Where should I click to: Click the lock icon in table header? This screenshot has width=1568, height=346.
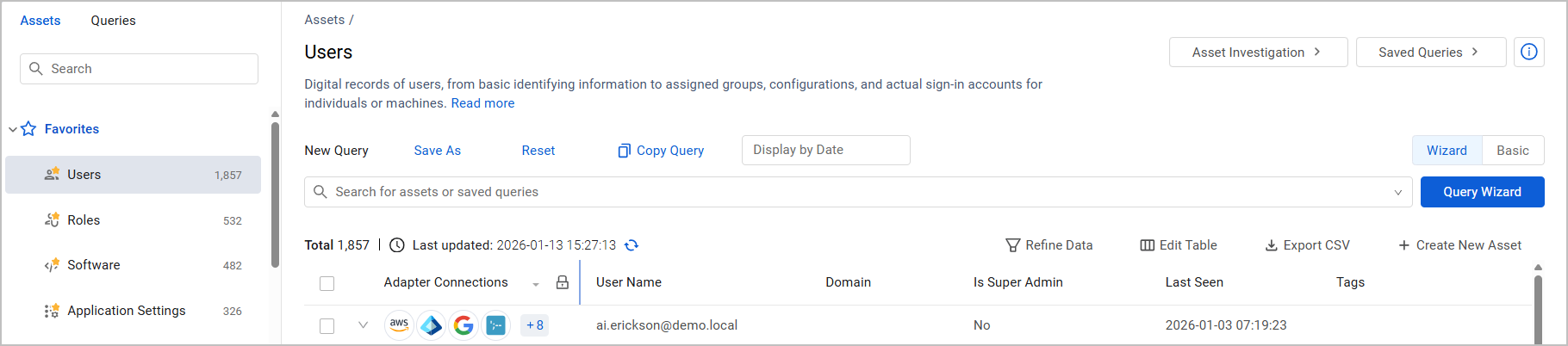563,282
